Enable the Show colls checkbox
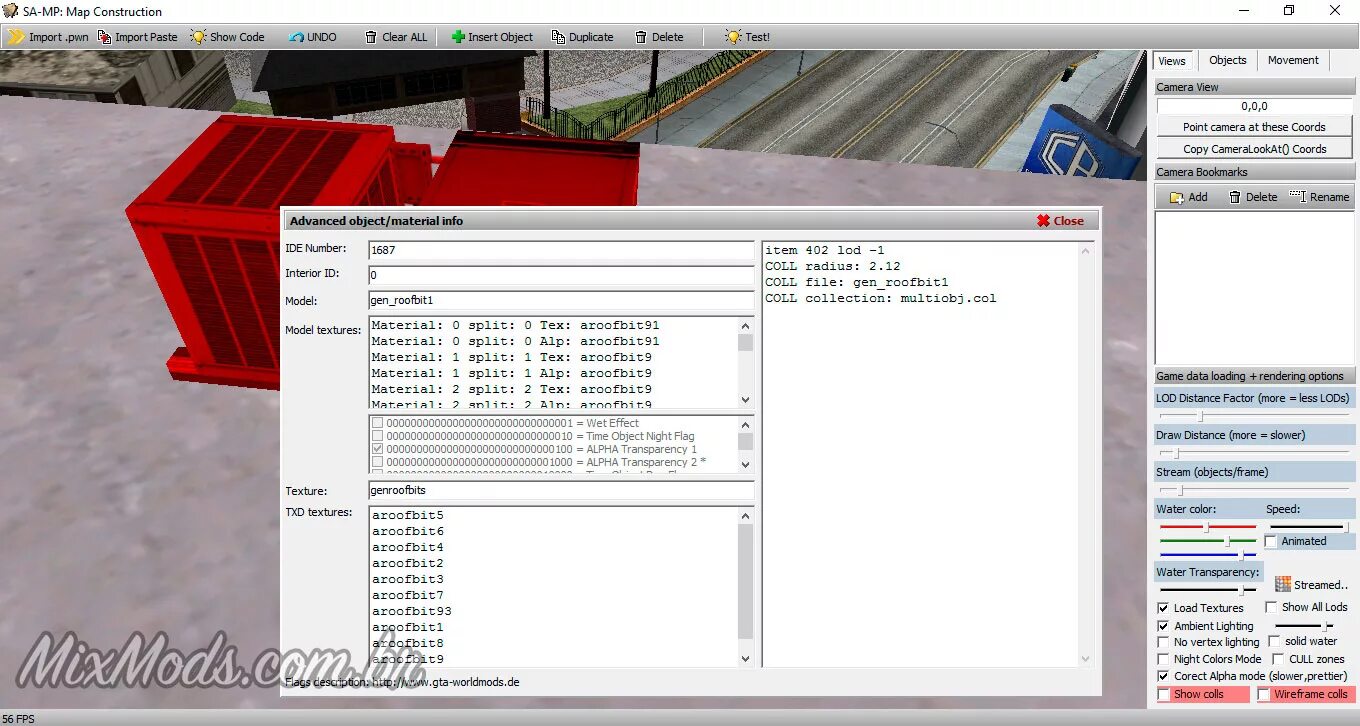The width and height of the screenshot is (1360, 726). coord(1163,694)
